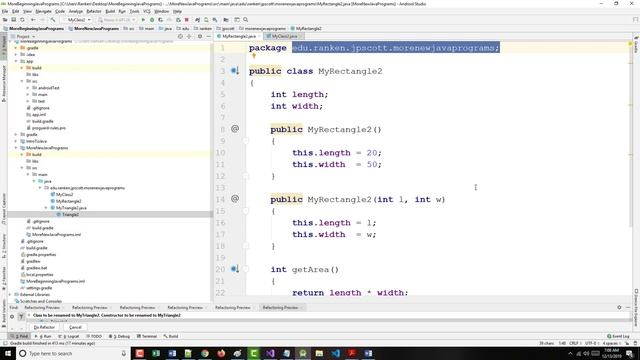Viewport: 640px width, 360px height.
Task: Start debugging with the bug icon
Action: pos(152,20)
